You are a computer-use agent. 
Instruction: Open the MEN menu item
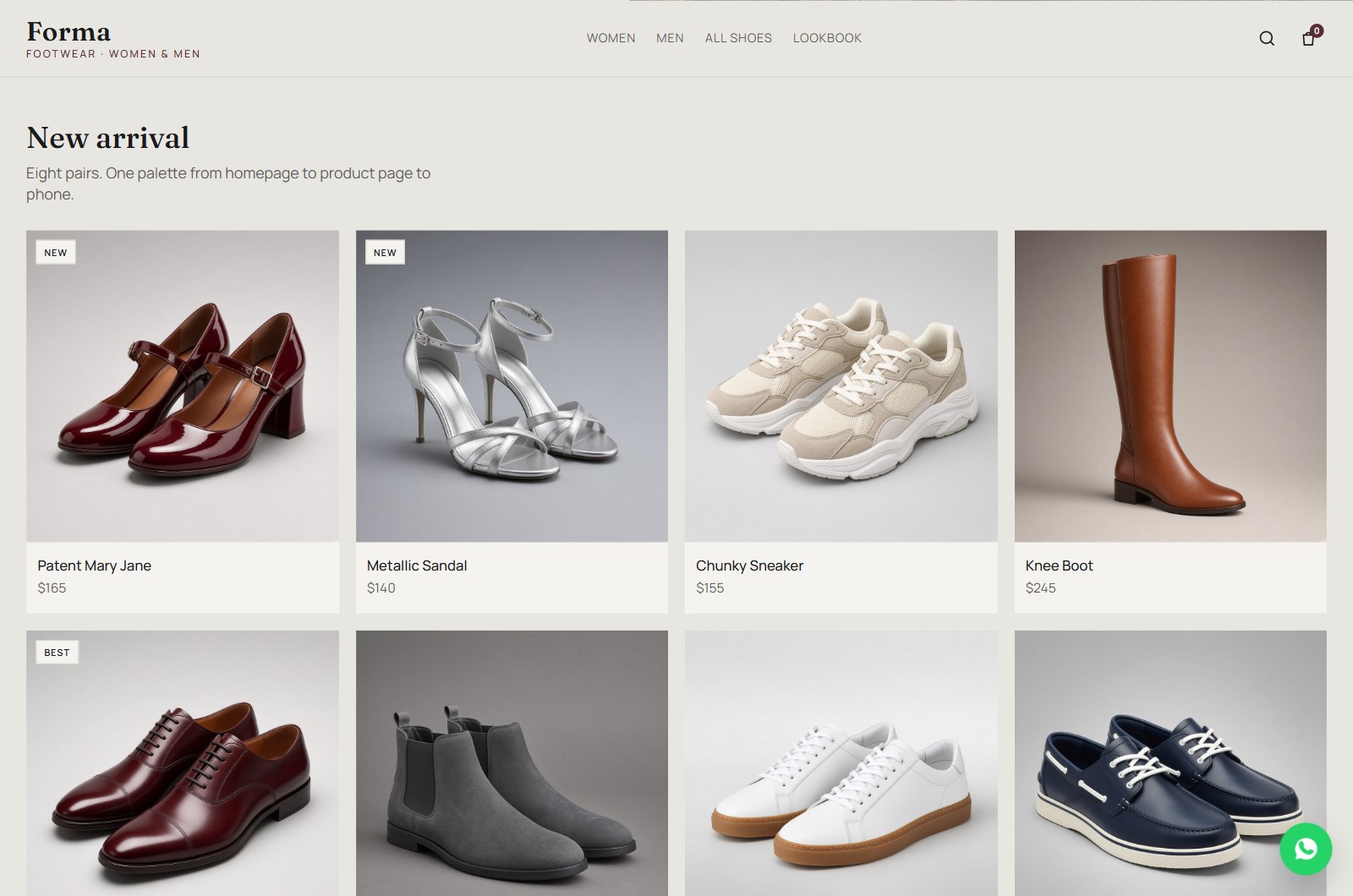click(670, 38)
